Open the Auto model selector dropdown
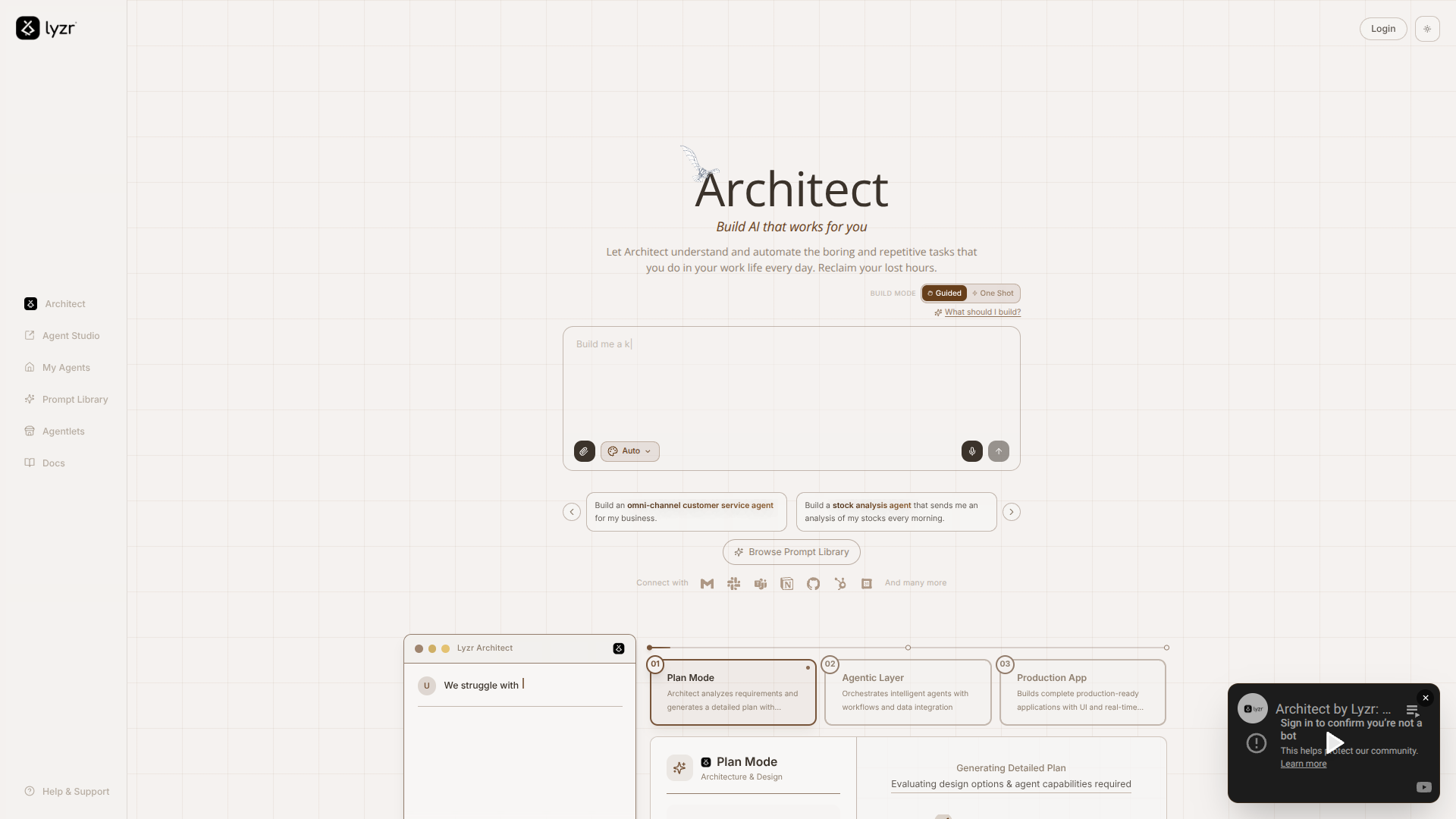1456x819 pixels. click(x=630, y=451)
